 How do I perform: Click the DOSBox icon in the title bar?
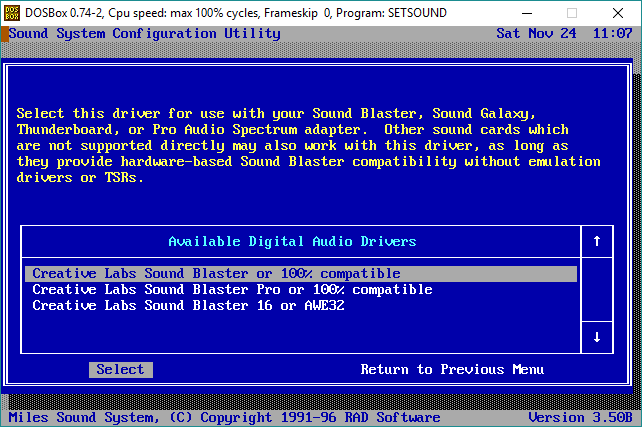click(11, 13)
